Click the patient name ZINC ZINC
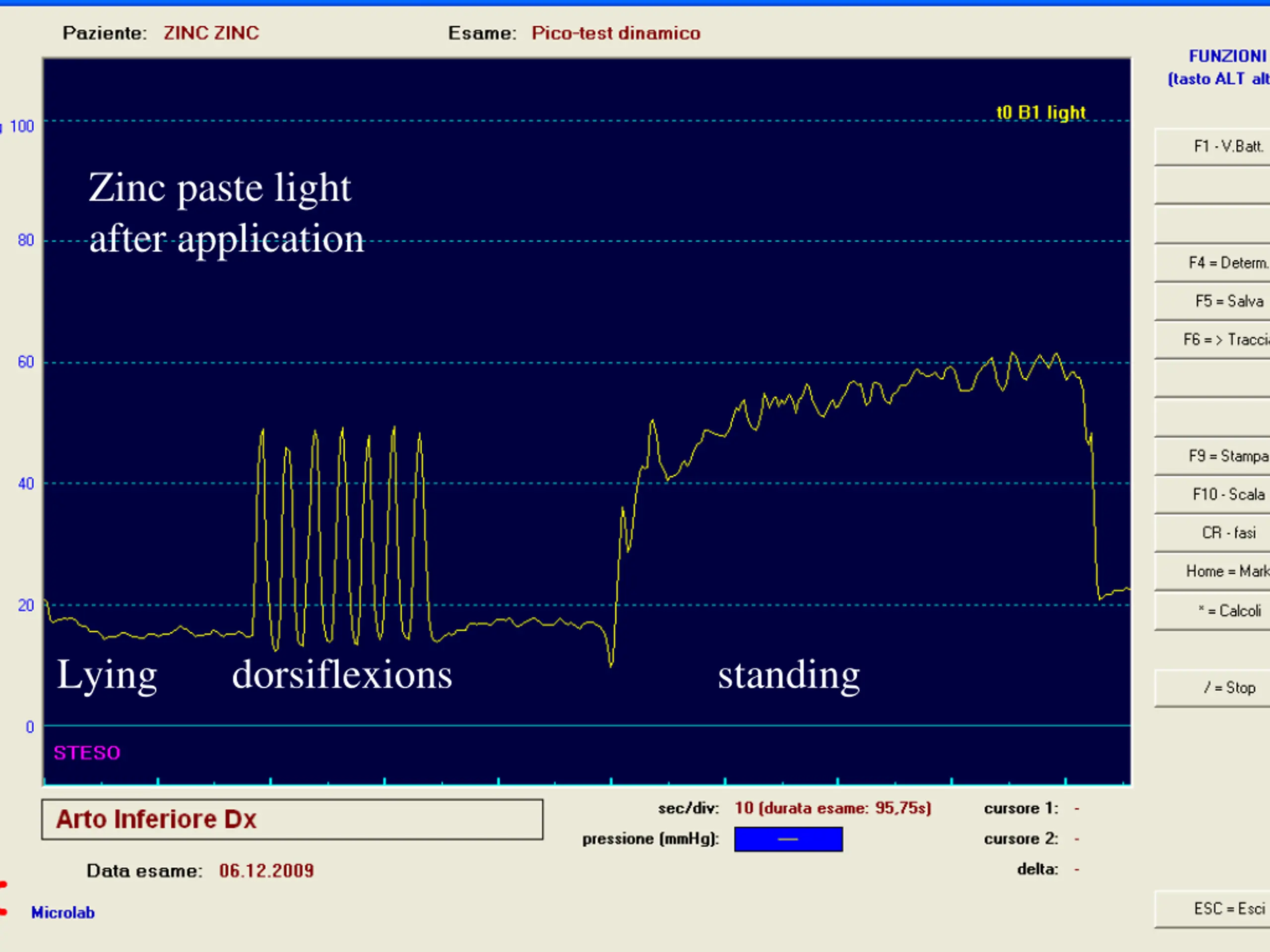The height and width of the screenshot is (952, 1270). (x=211, y=33)
